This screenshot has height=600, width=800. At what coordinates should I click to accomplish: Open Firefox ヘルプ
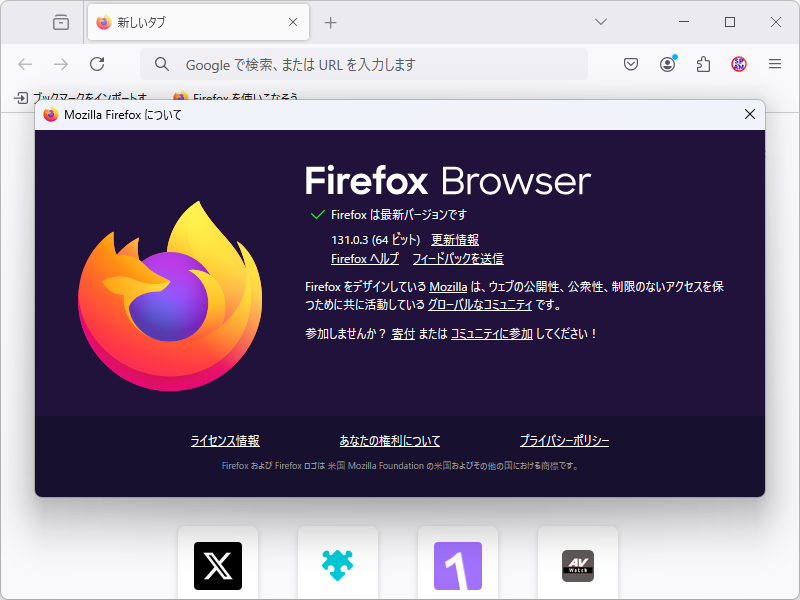364,258
